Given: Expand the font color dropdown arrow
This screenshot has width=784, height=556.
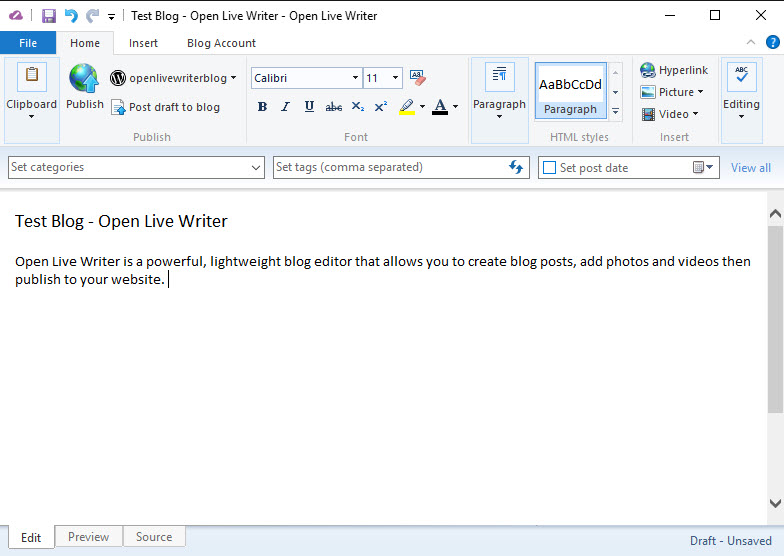Looking at the screenshot, I should [x=456, y=106].
